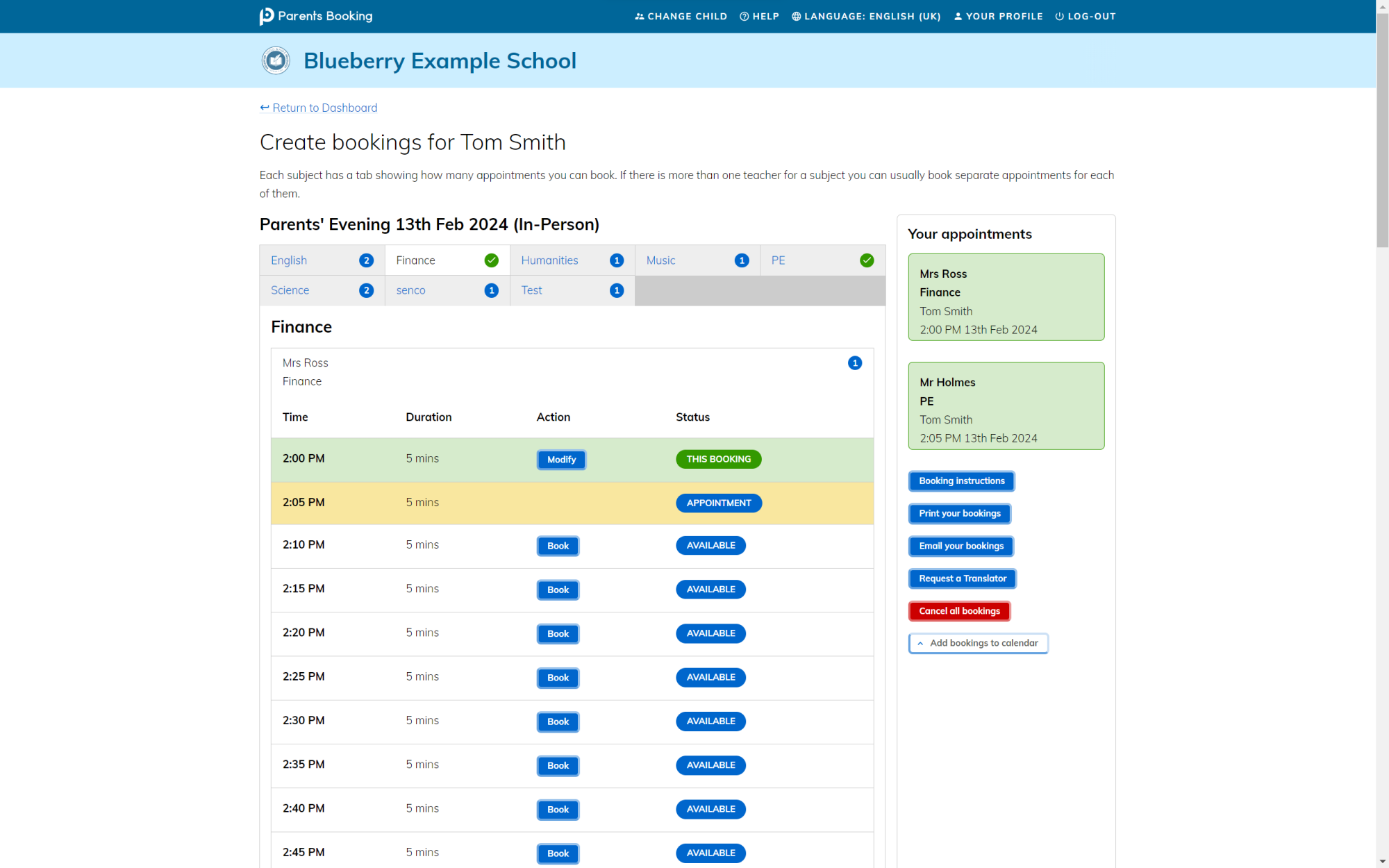Click the Blueberry Example School logo

[276, 60]
